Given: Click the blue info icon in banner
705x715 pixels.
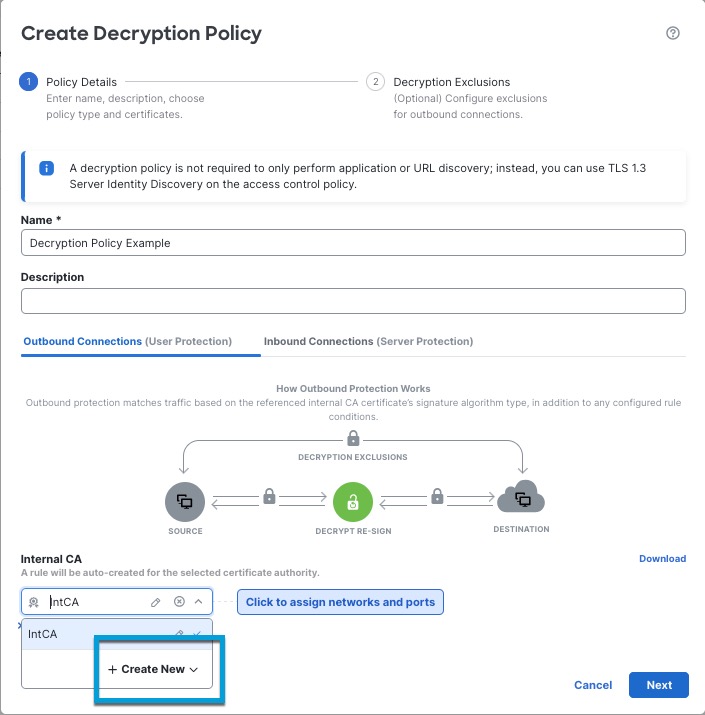Looking at the screenshot, I should pyautogui.click(x=46, y=168).
